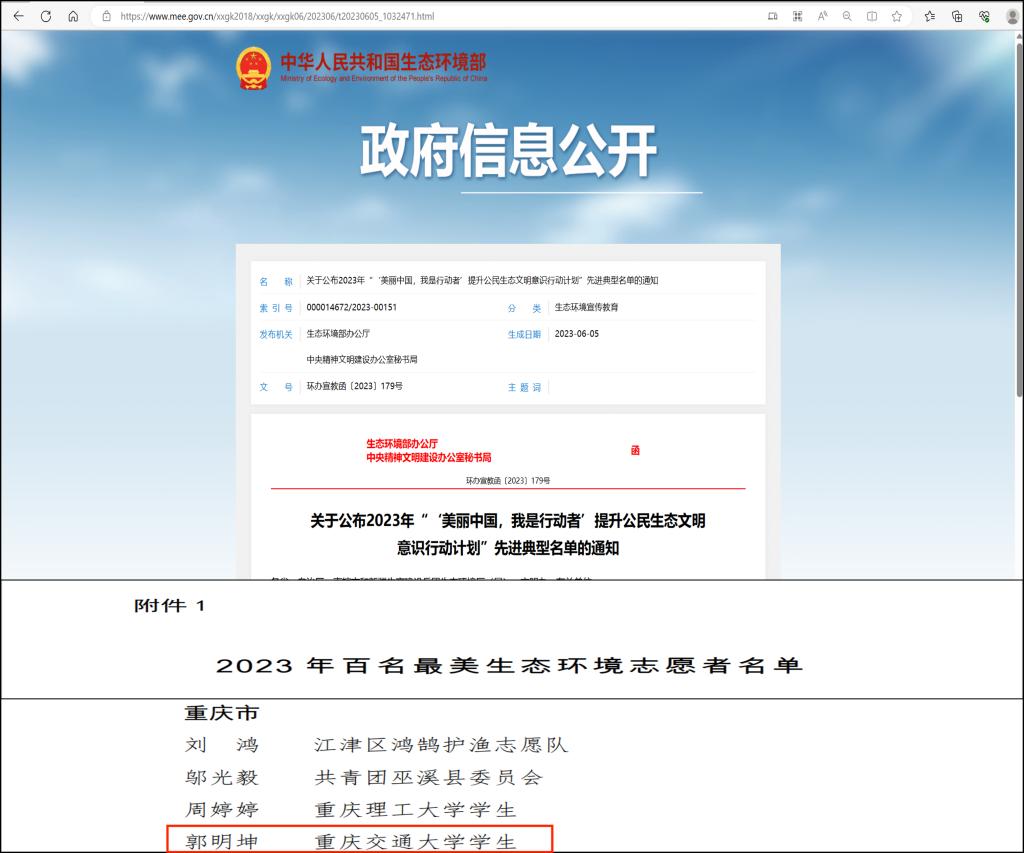The width and height of the screenshot is (1024, 853).
Task: Click the 分类 label
Action: click(x=524, y=308)
